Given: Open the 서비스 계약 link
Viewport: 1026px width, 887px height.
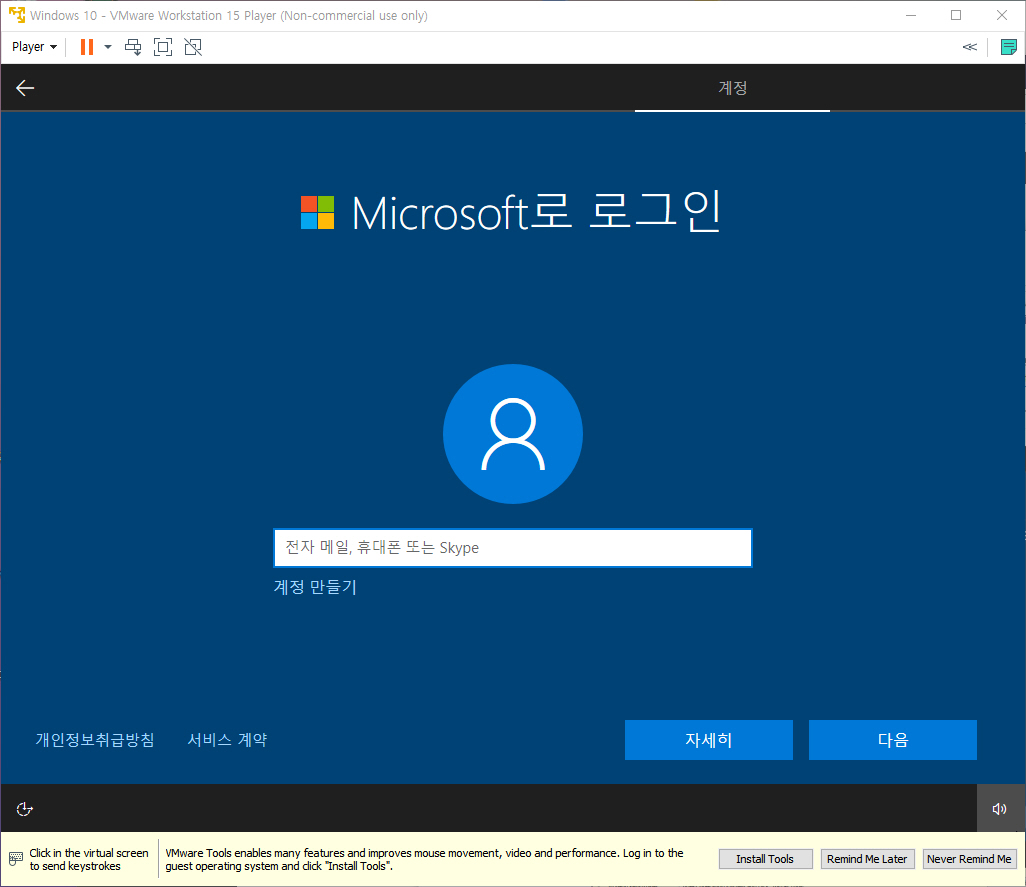Looking at the screenshot, I should click(227, 740).
